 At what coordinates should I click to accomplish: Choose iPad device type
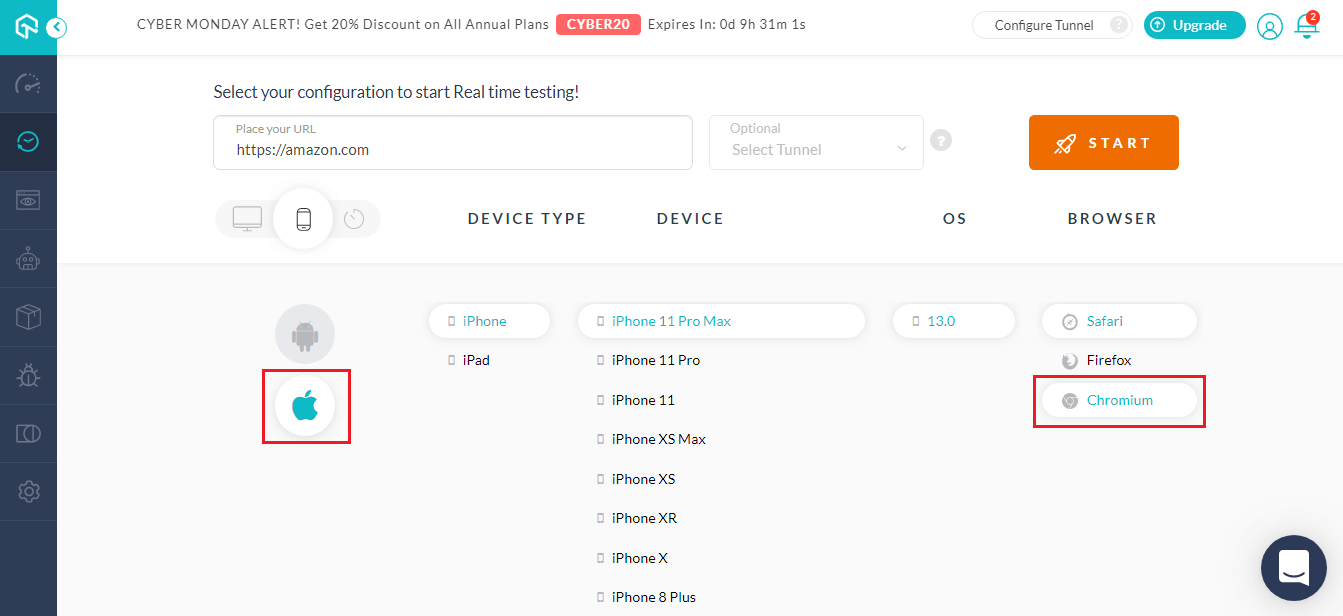[x=476, y=360]
